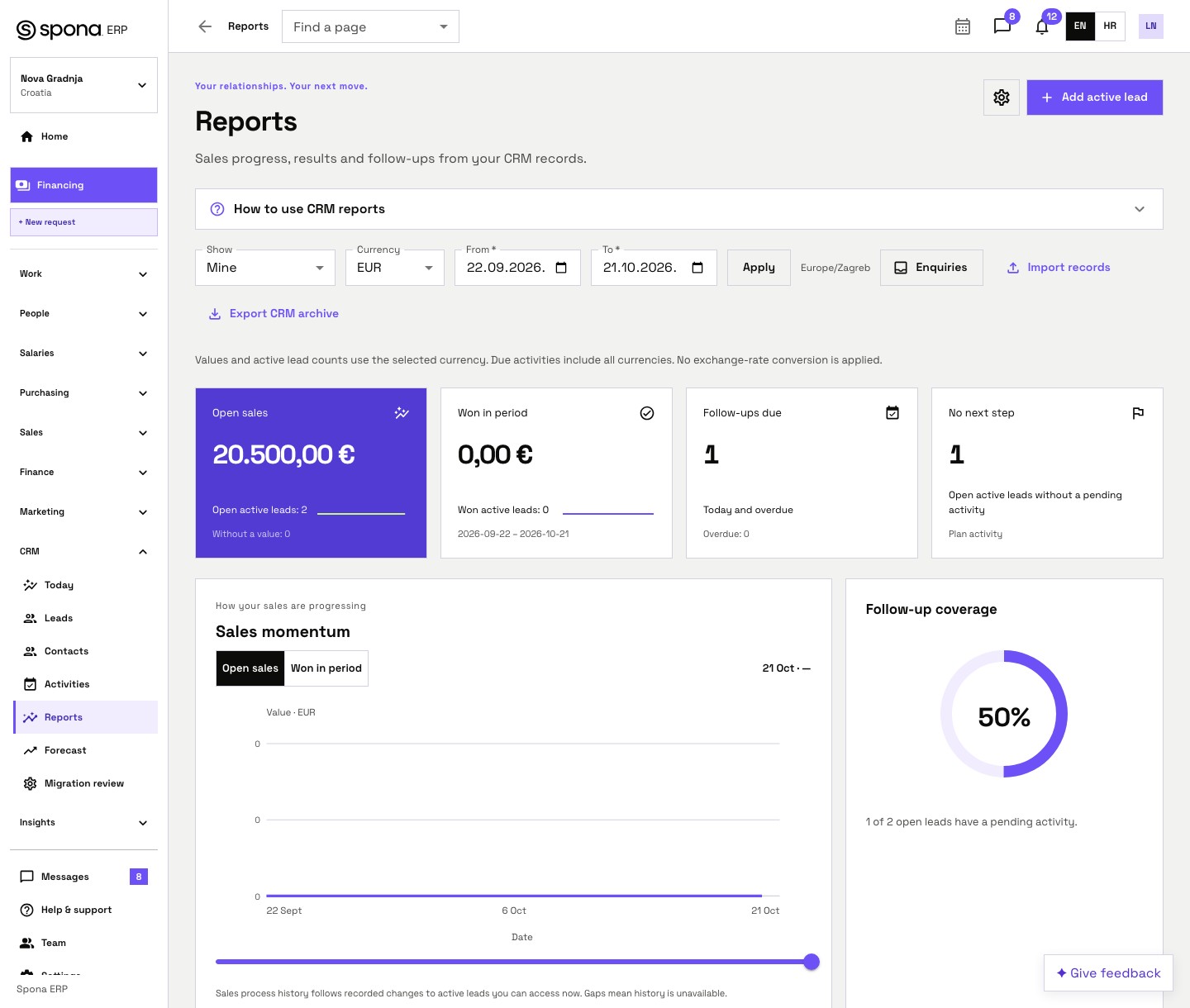Open Leads in the CRM menu
The image size is (1190, 1008).
click(x=86, y=618)
